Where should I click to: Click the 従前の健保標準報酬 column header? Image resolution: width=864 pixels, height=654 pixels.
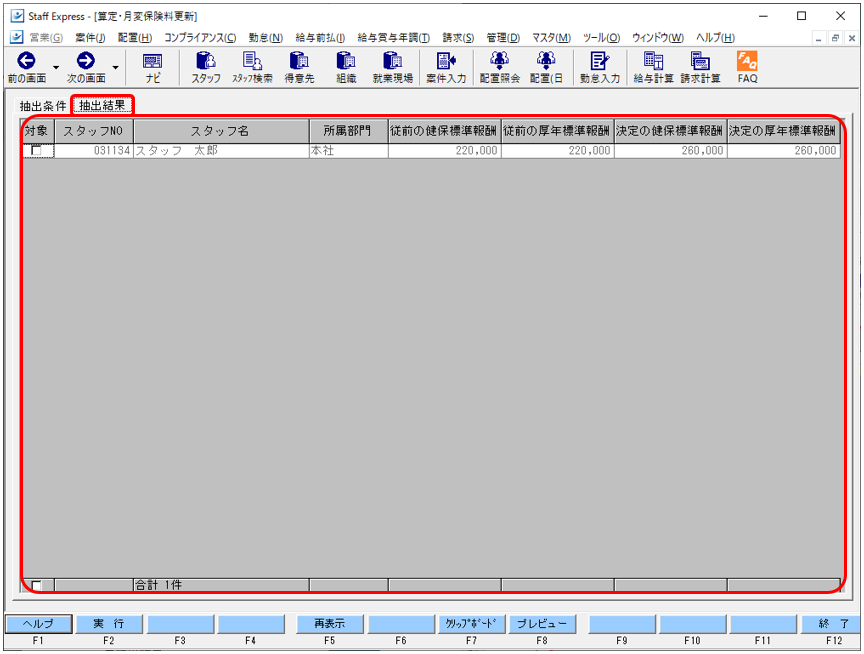(x=444, y=131)
